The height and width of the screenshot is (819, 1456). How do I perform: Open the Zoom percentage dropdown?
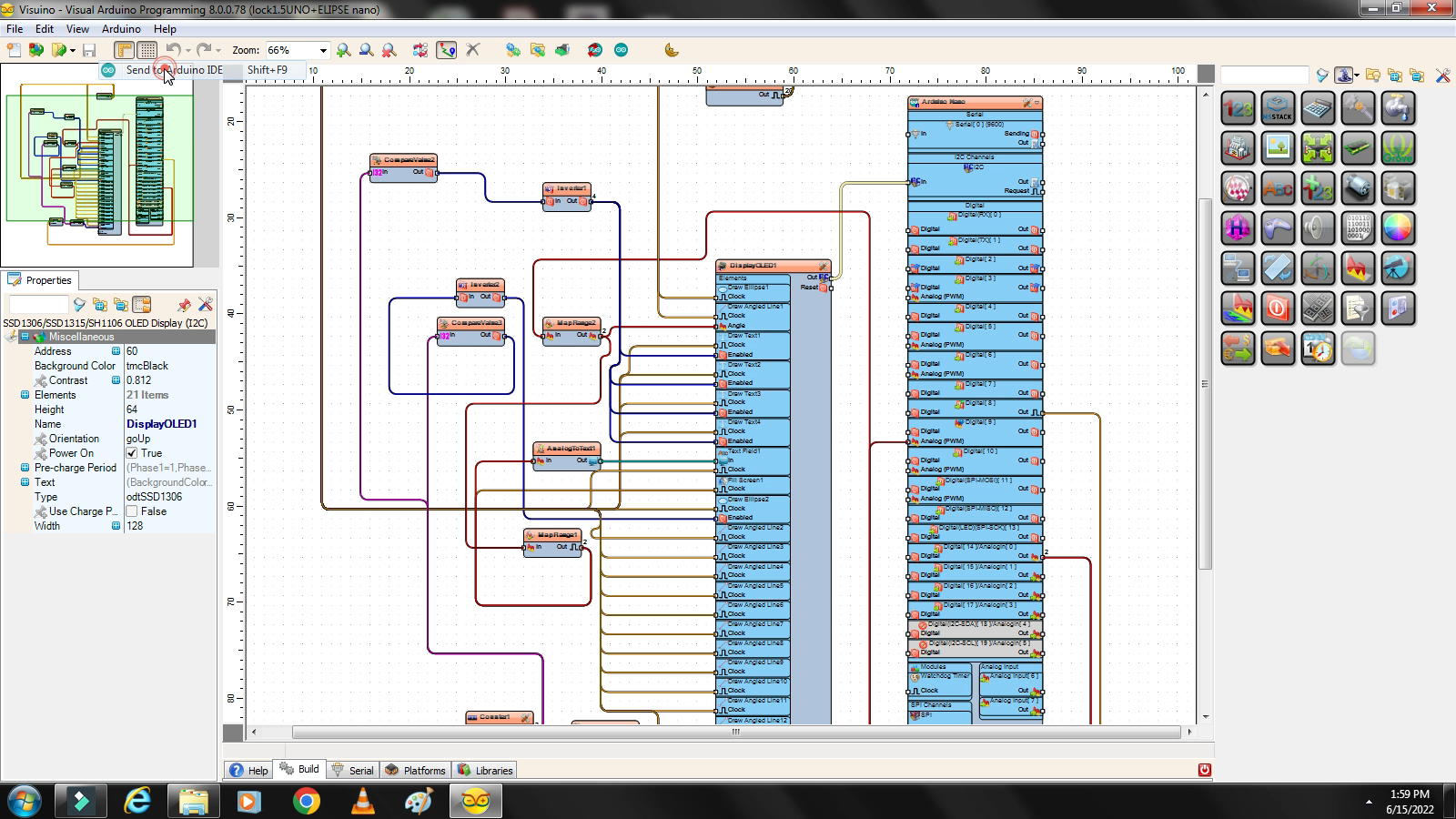323,50
